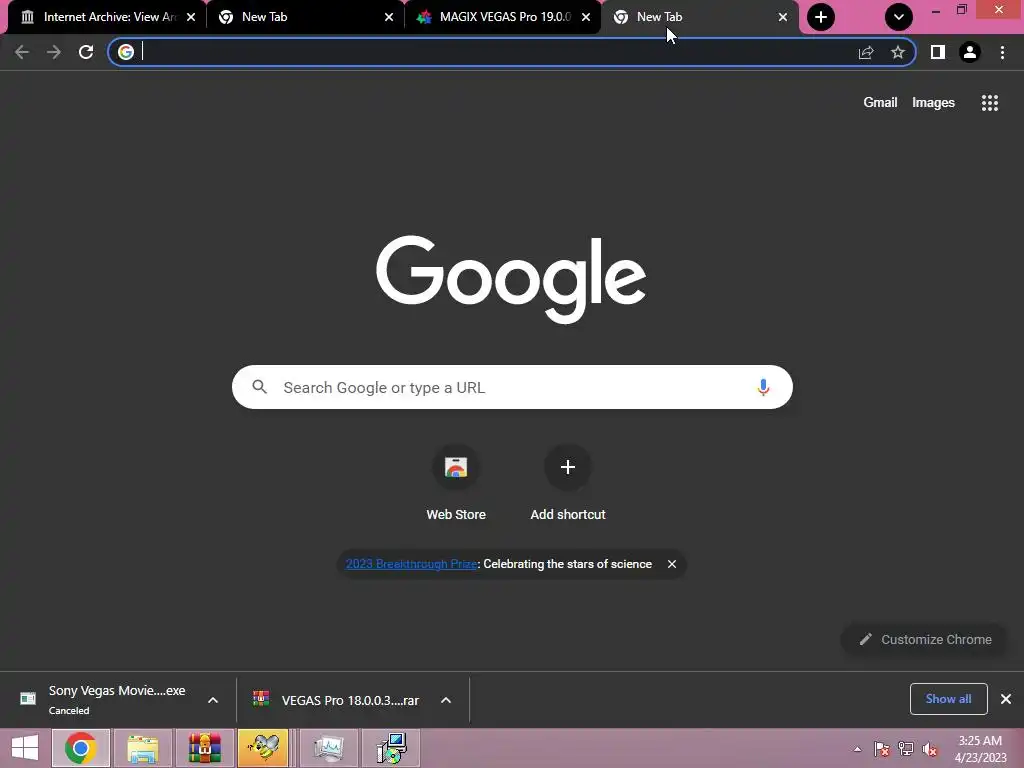Select the active New Tab tab
The image size is (1024, 768).
tap(699, 17)
